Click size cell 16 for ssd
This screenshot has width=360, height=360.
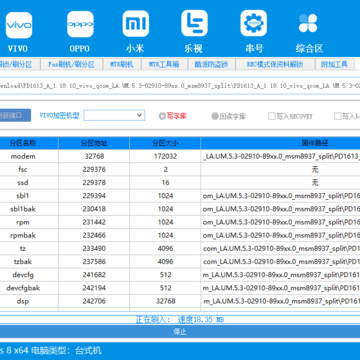(x=165, y=182)
